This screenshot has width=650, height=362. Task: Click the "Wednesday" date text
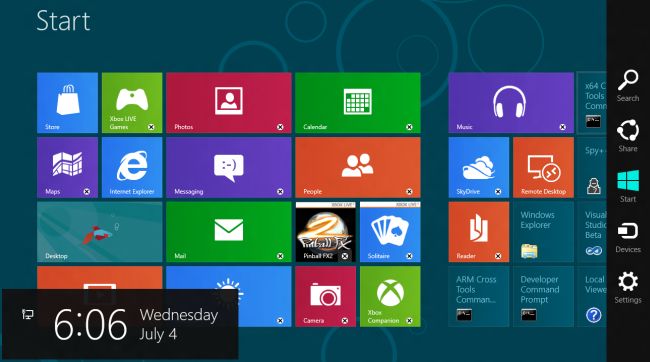[179, 315]
